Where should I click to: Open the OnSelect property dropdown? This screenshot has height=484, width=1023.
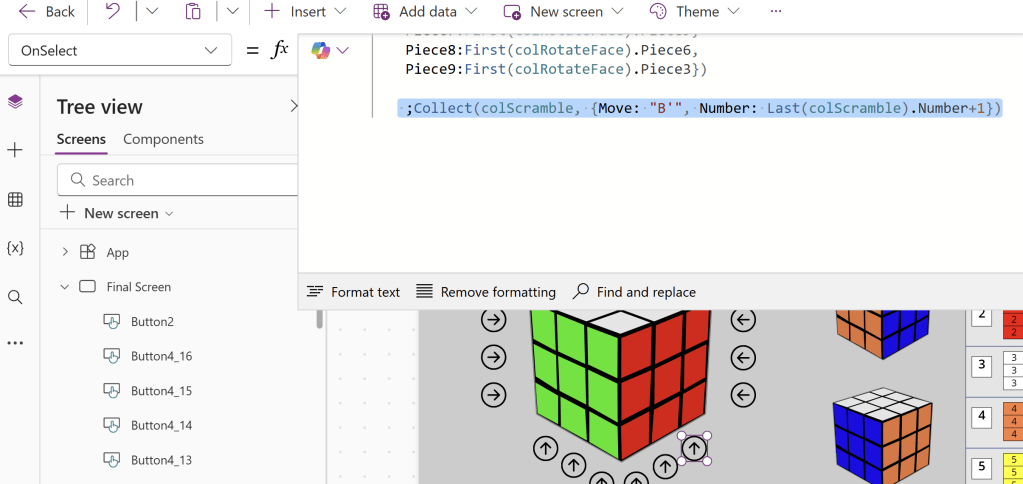pos(119,50)
